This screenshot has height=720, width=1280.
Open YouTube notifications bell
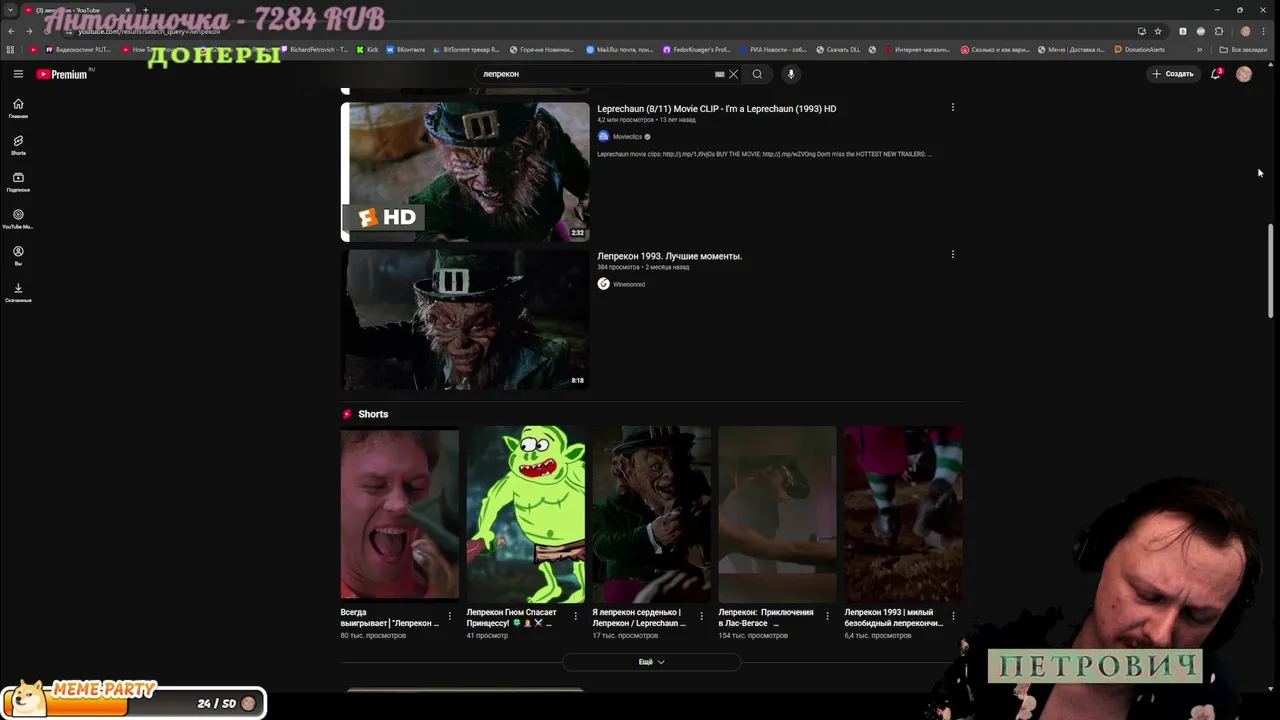pos(1216,74)
